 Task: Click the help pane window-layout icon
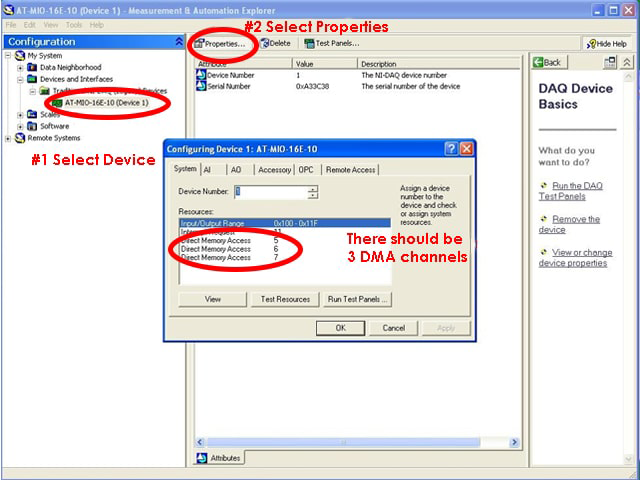pyautogui.click(x=610, y=62)
